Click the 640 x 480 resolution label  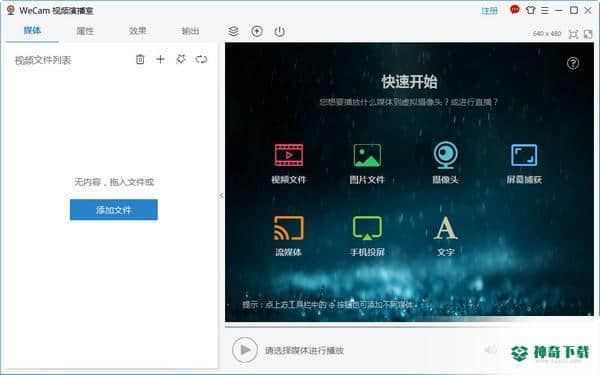547,34
